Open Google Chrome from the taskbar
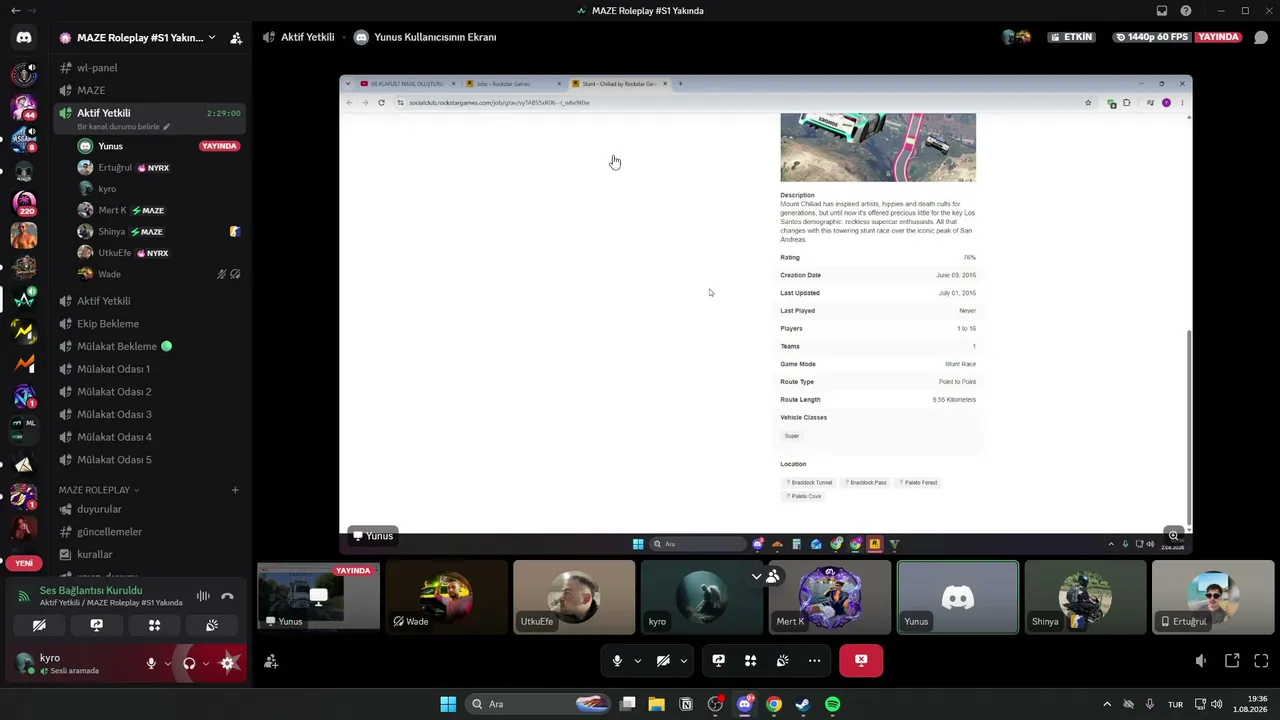The width and height of the screenshot is (1280, 720). [x=773, y=704]
